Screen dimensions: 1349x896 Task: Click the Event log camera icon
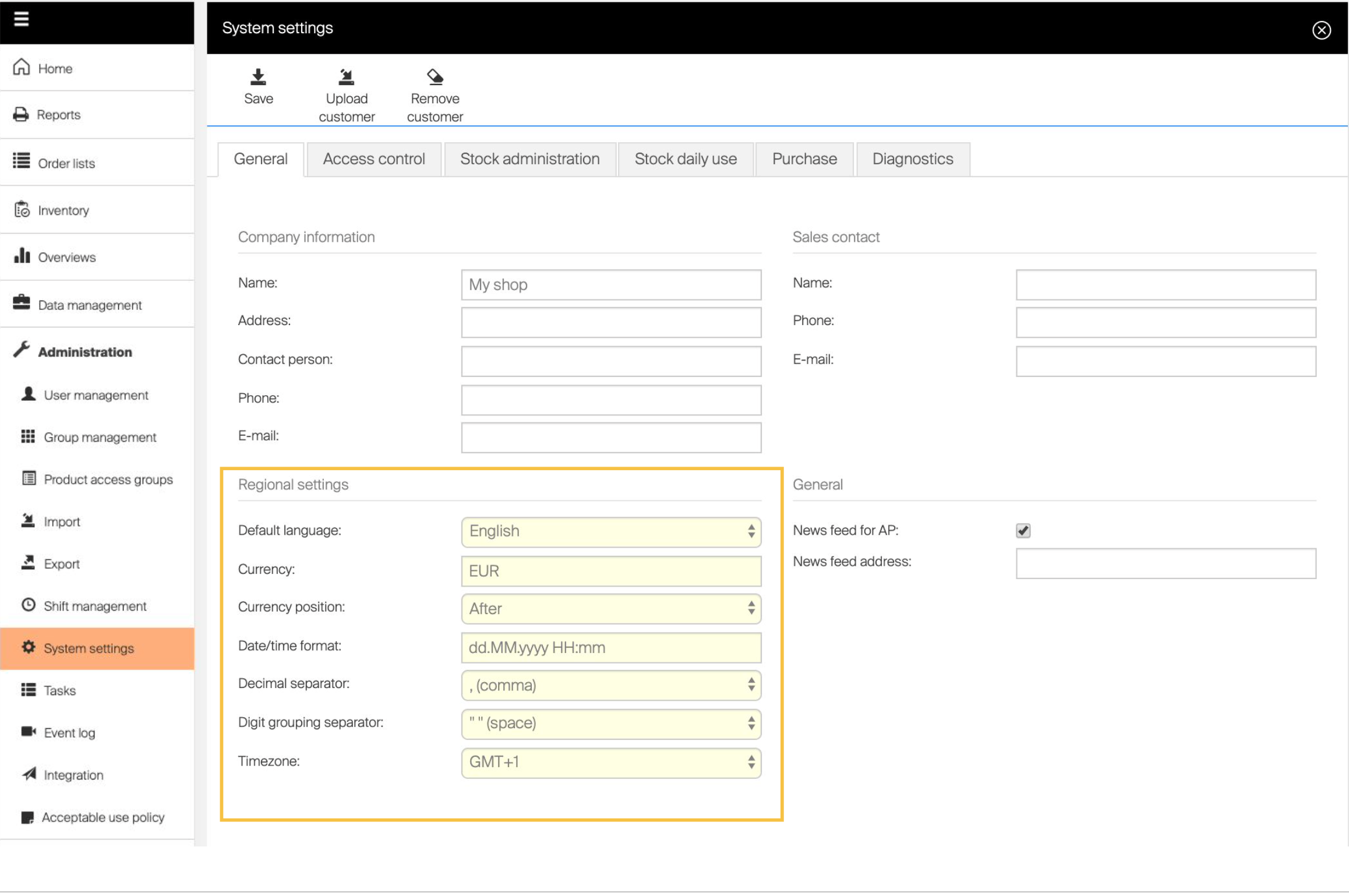(28, 732)
